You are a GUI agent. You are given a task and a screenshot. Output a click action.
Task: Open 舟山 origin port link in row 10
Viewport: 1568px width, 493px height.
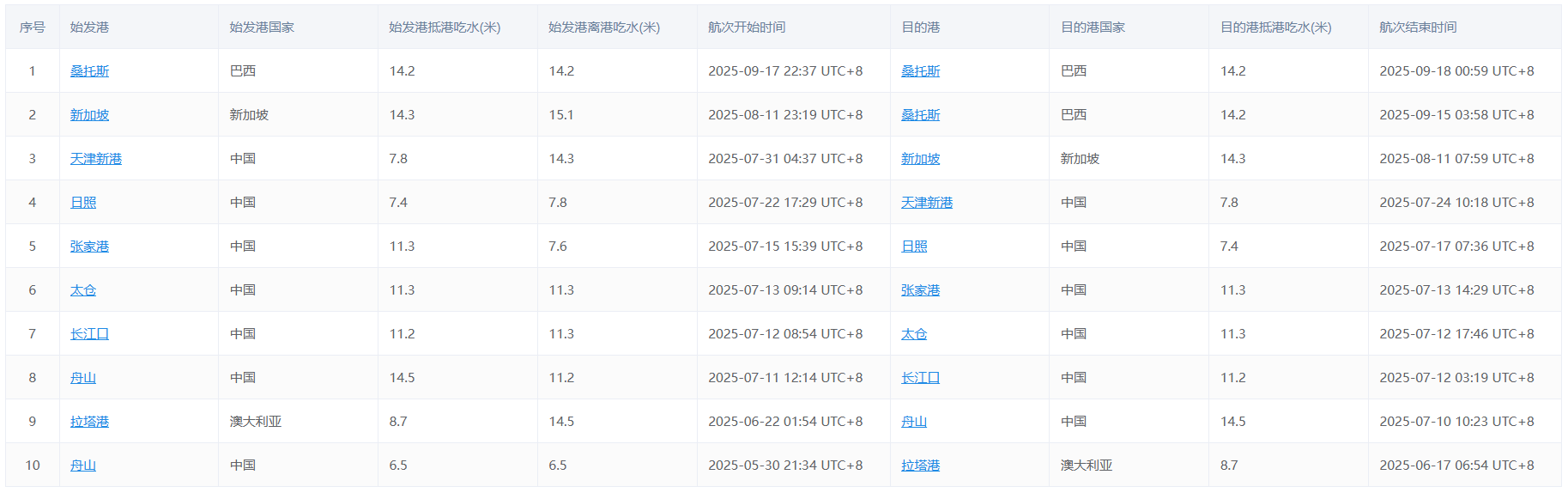click(83, 466)
